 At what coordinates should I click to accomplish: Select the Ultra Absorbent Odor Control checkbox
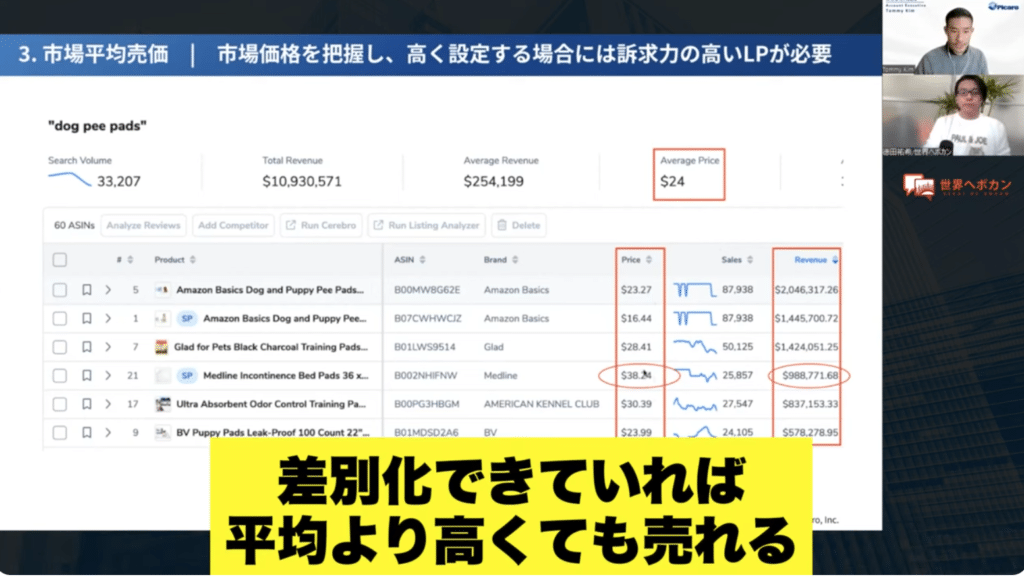(59, 404)
